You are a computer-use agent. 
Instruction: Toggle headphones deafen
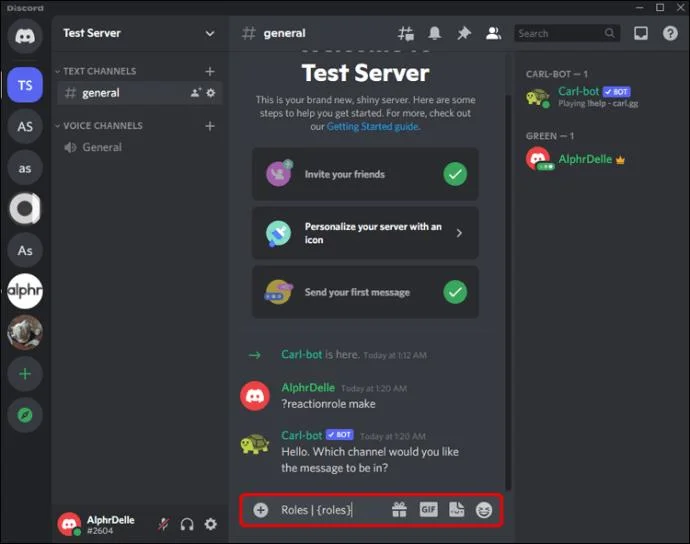tap(187, 524)
